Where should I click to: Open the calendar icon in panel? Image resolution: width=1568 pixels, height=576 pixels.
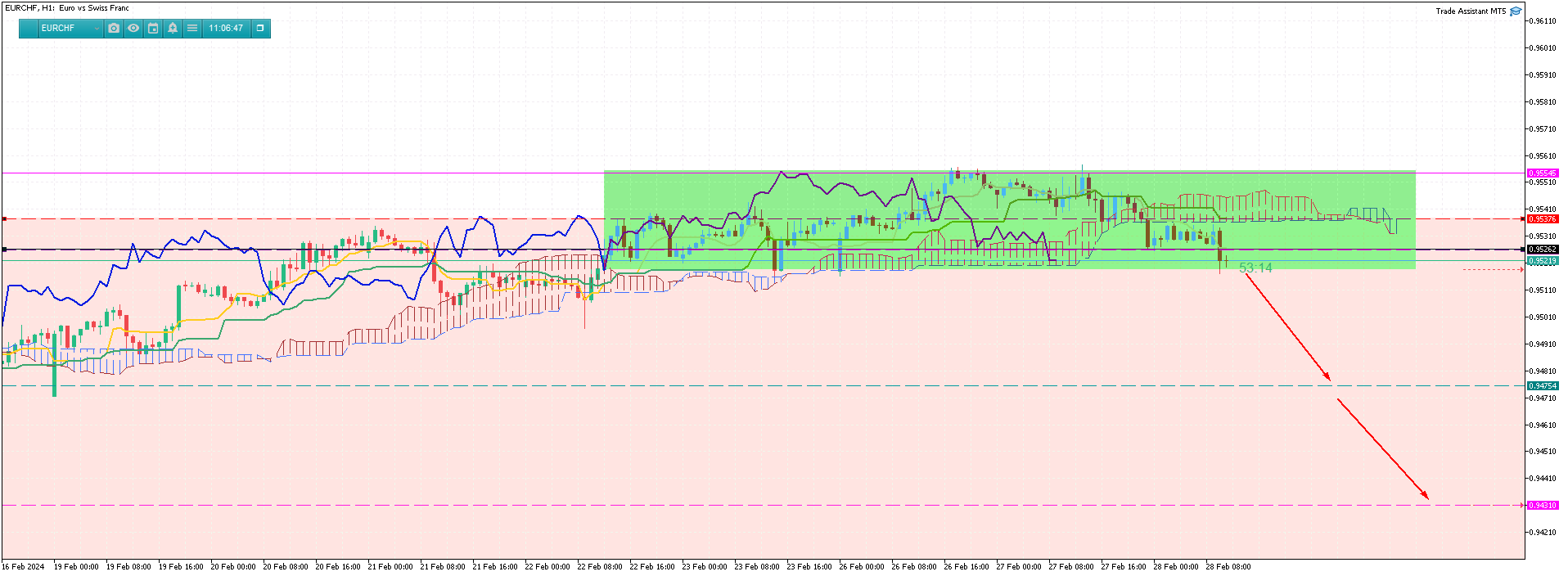pyautogui.click(x=153, y=28)
